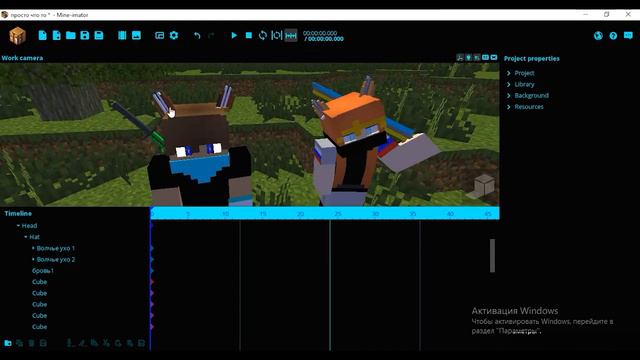Toggle the timeline intervals icon

pyautogui.click(x=291, y=36)
